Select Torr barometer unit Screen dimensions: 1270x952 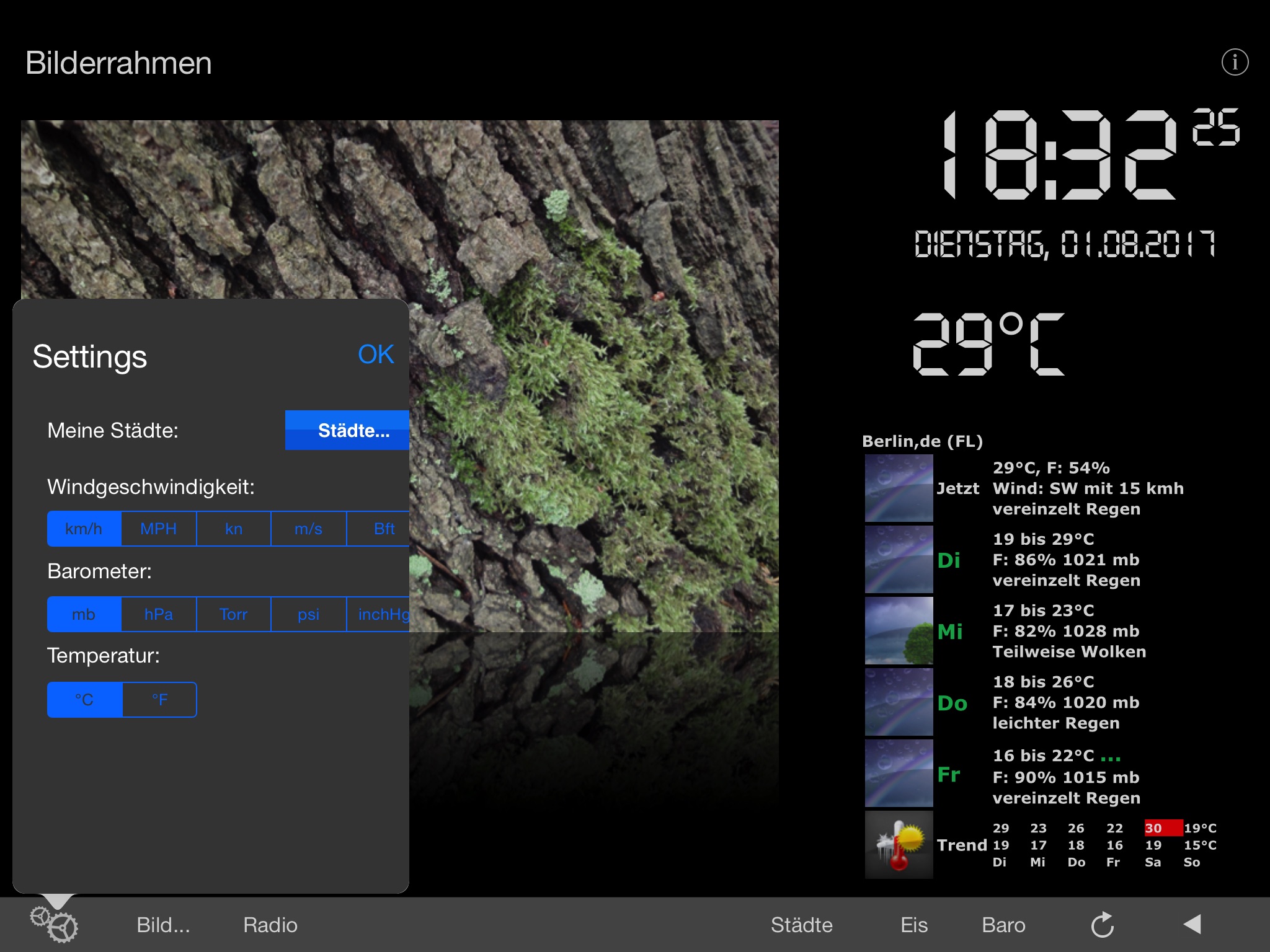[234, 614]
